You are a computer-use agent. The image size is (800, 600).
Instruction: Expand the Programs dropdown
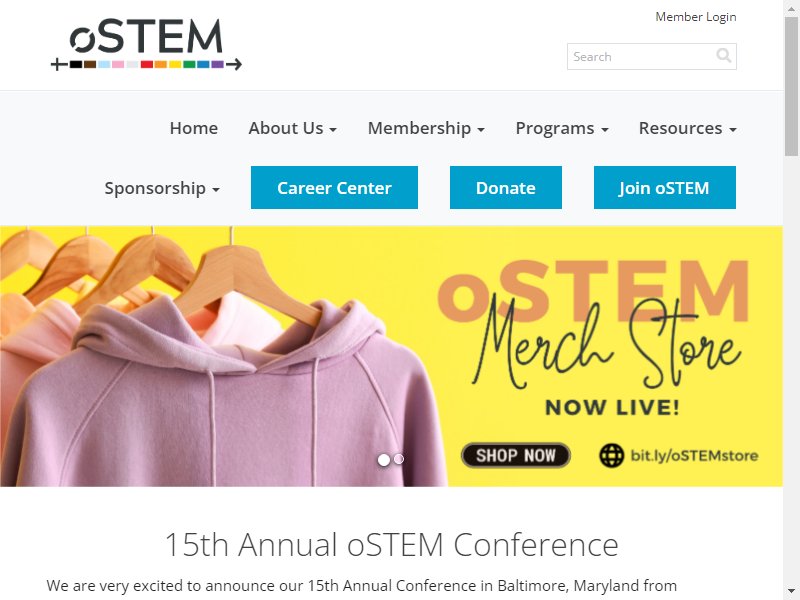[562, 128]
